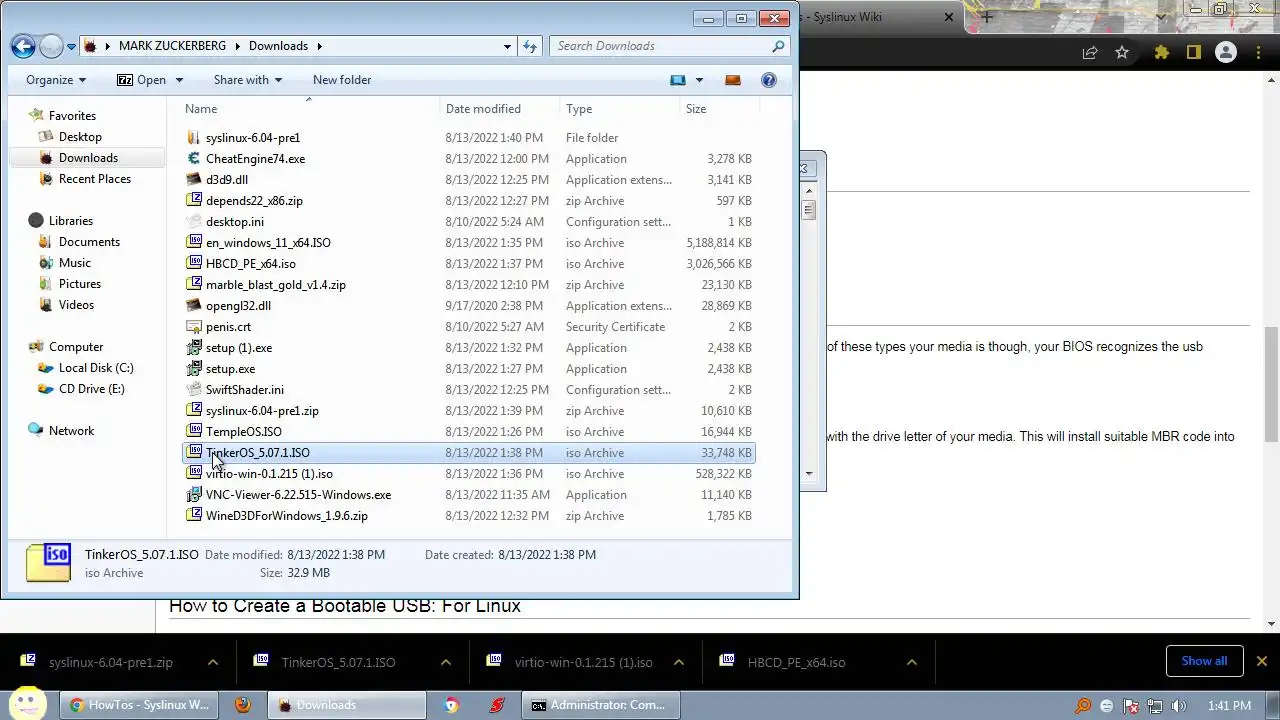The width and height of the screenshot is (1280, 720).
Task: Sort files by Size column header
Action: click(x=719, y=109)
